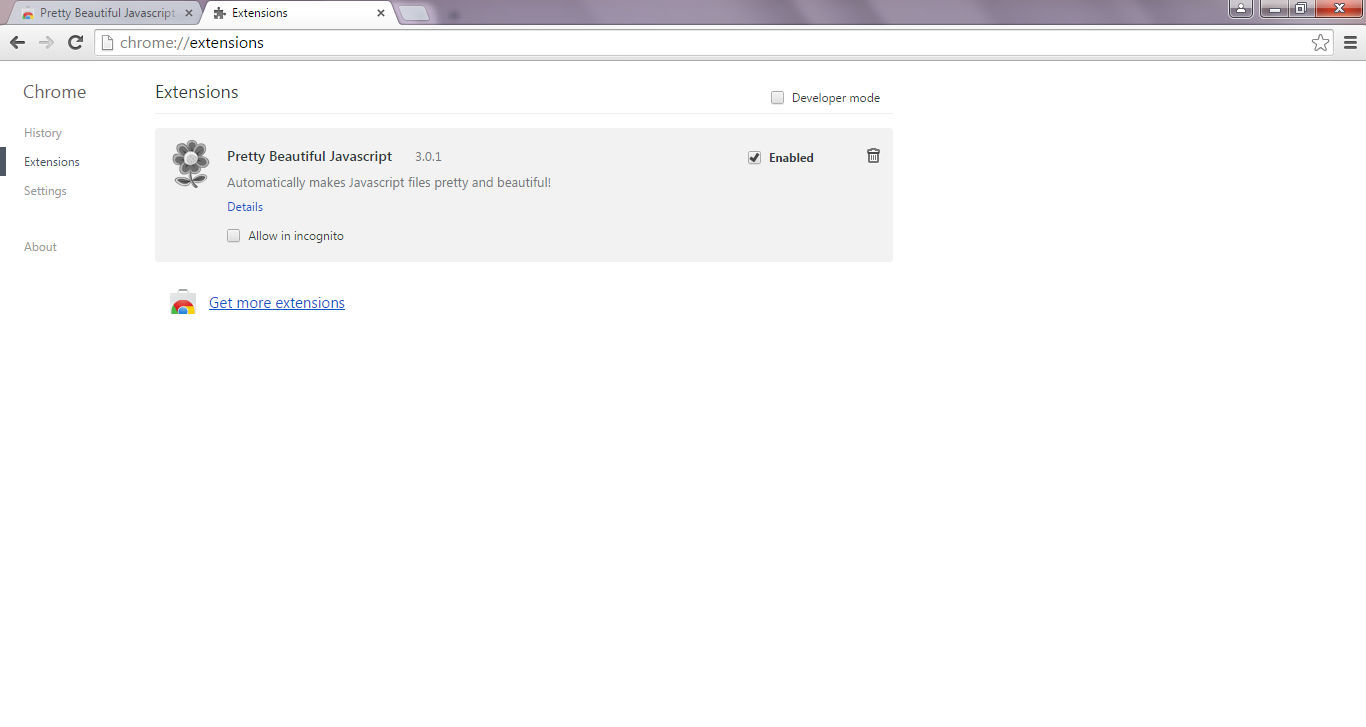This screenshot has width=1366, height=727.
Task: Open History in the sidebar
Action: point(43,133)
